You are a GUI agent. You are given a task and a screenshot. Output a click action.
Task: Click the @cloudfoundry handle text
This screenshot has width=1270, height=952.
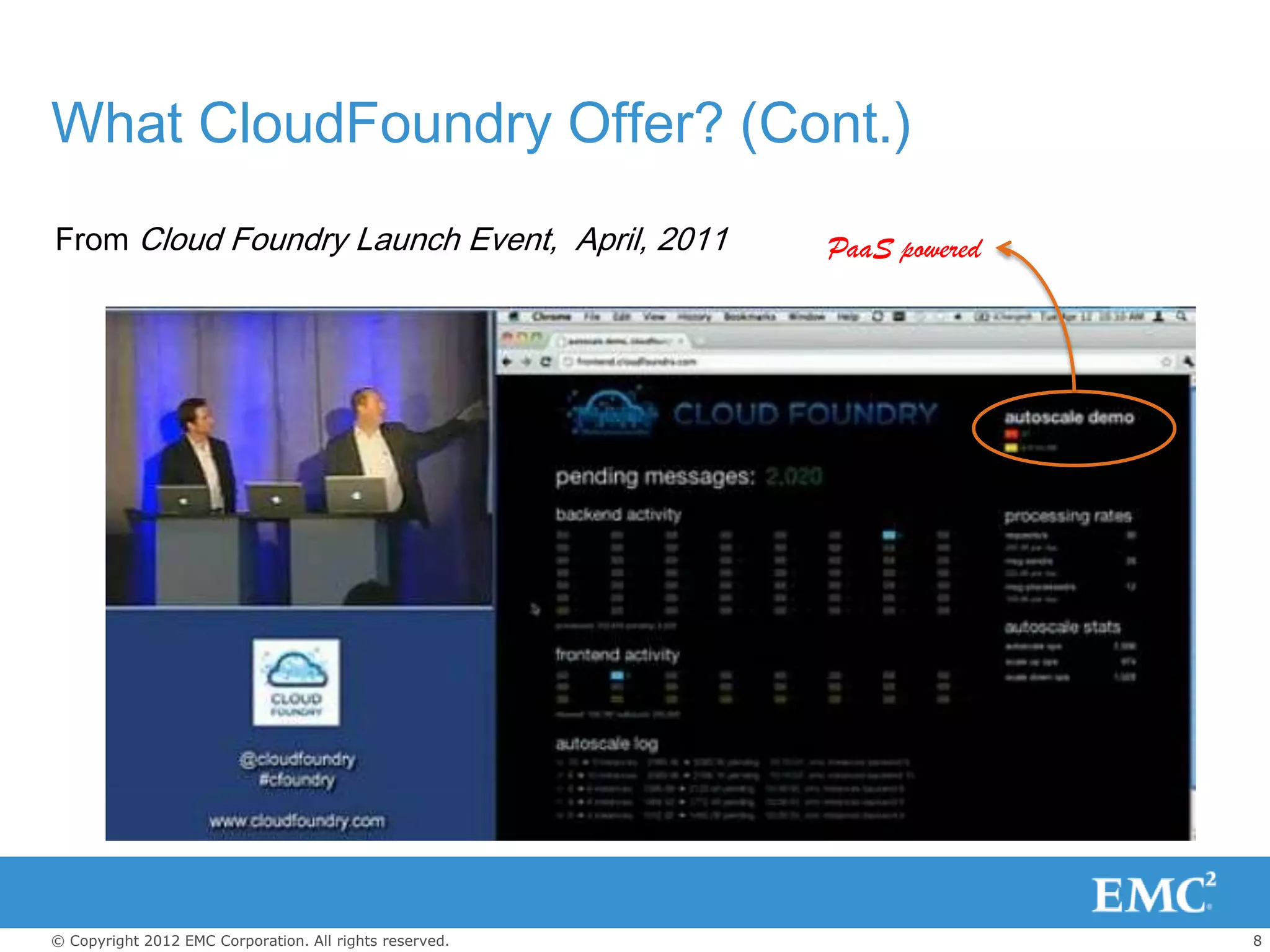pos(297,759)
